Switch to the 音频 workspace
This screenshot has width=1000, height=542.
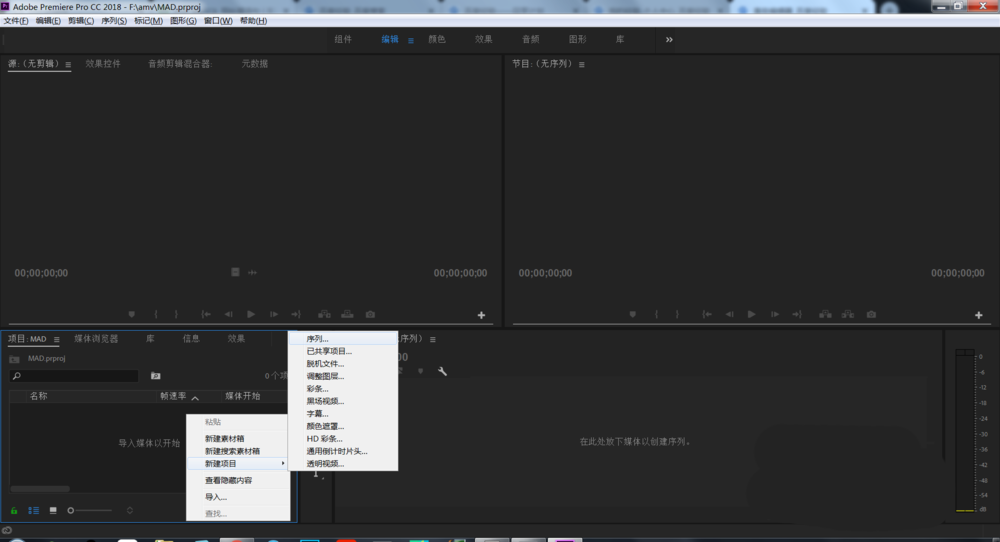point(531,40)
